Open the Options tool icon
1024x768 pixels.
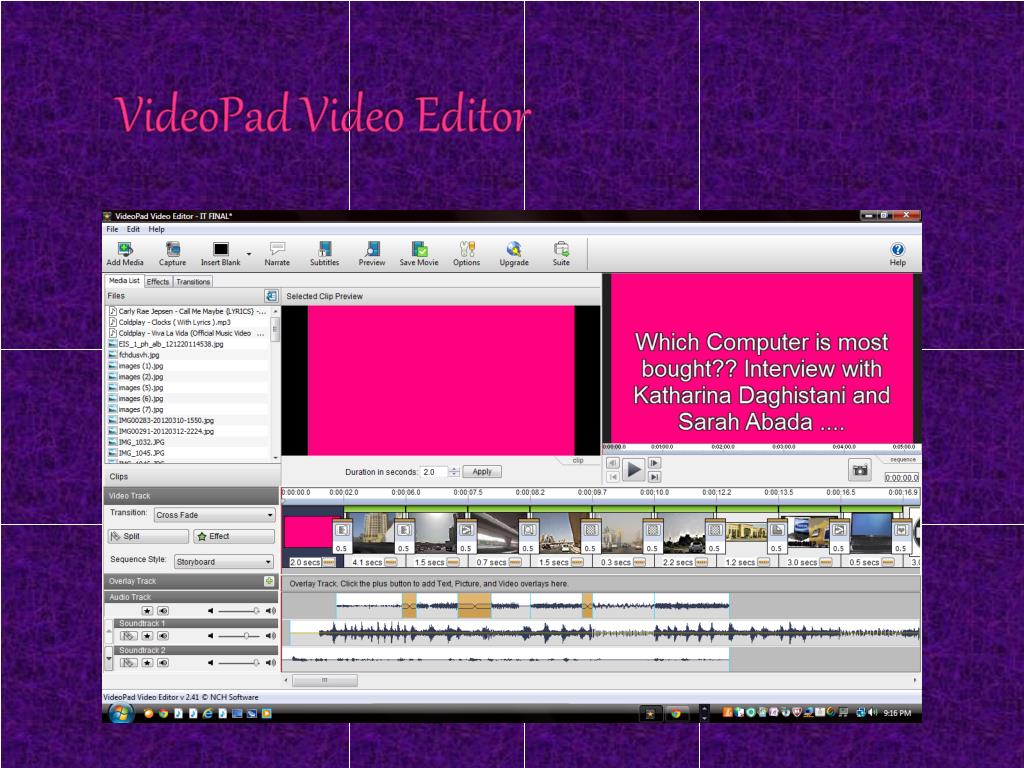pos(466,253)
